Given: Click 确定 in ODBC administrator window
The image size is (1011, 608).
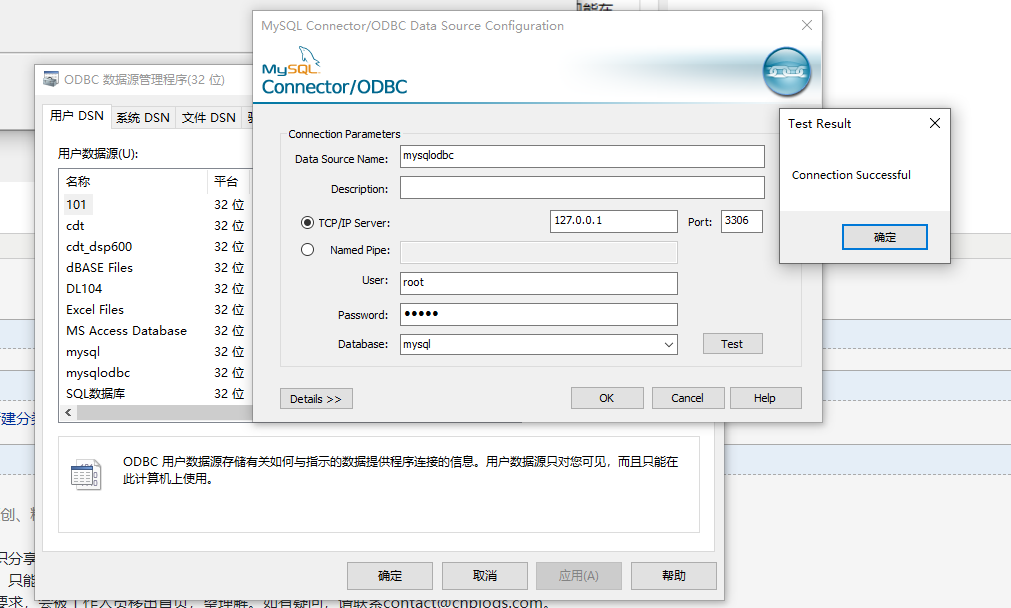Looking at the screenshot, I should pyautogui.click(x=389, y=576).
